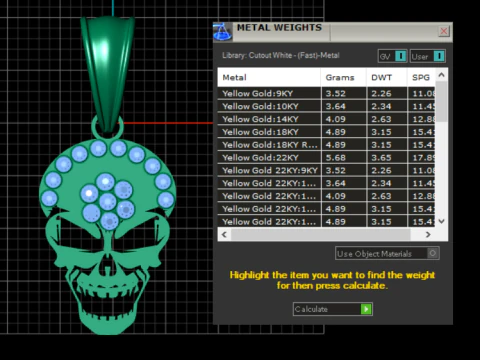This screenshot has height=360, width=480.
Task: Click the Library: Cutout White label
Action: point(281,55)
